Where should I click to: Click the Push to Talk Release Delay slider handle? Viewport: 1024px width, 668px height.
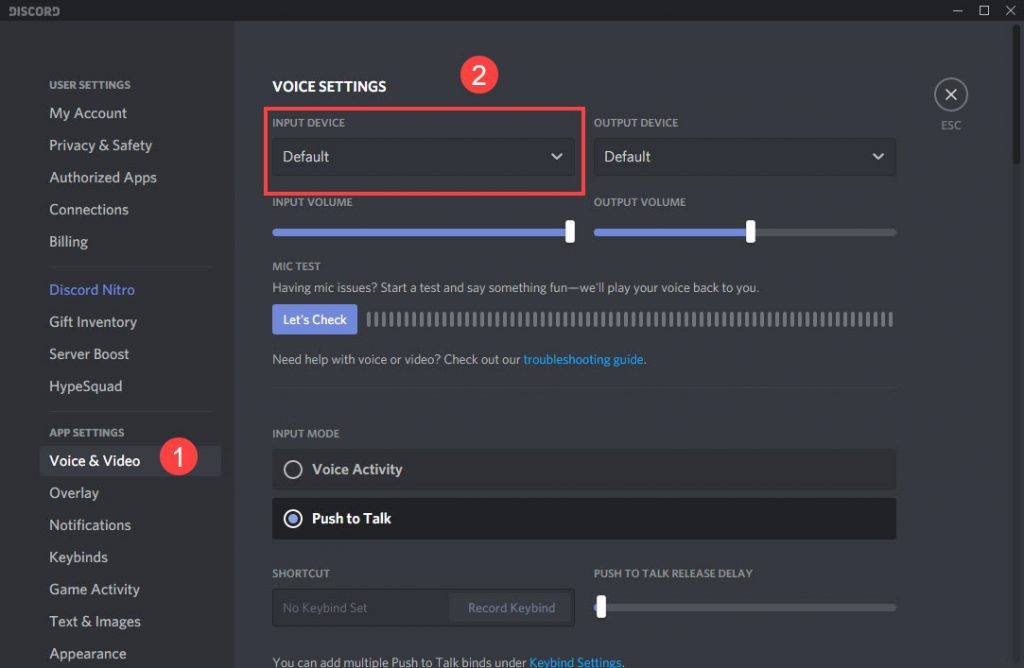point(601,606)
